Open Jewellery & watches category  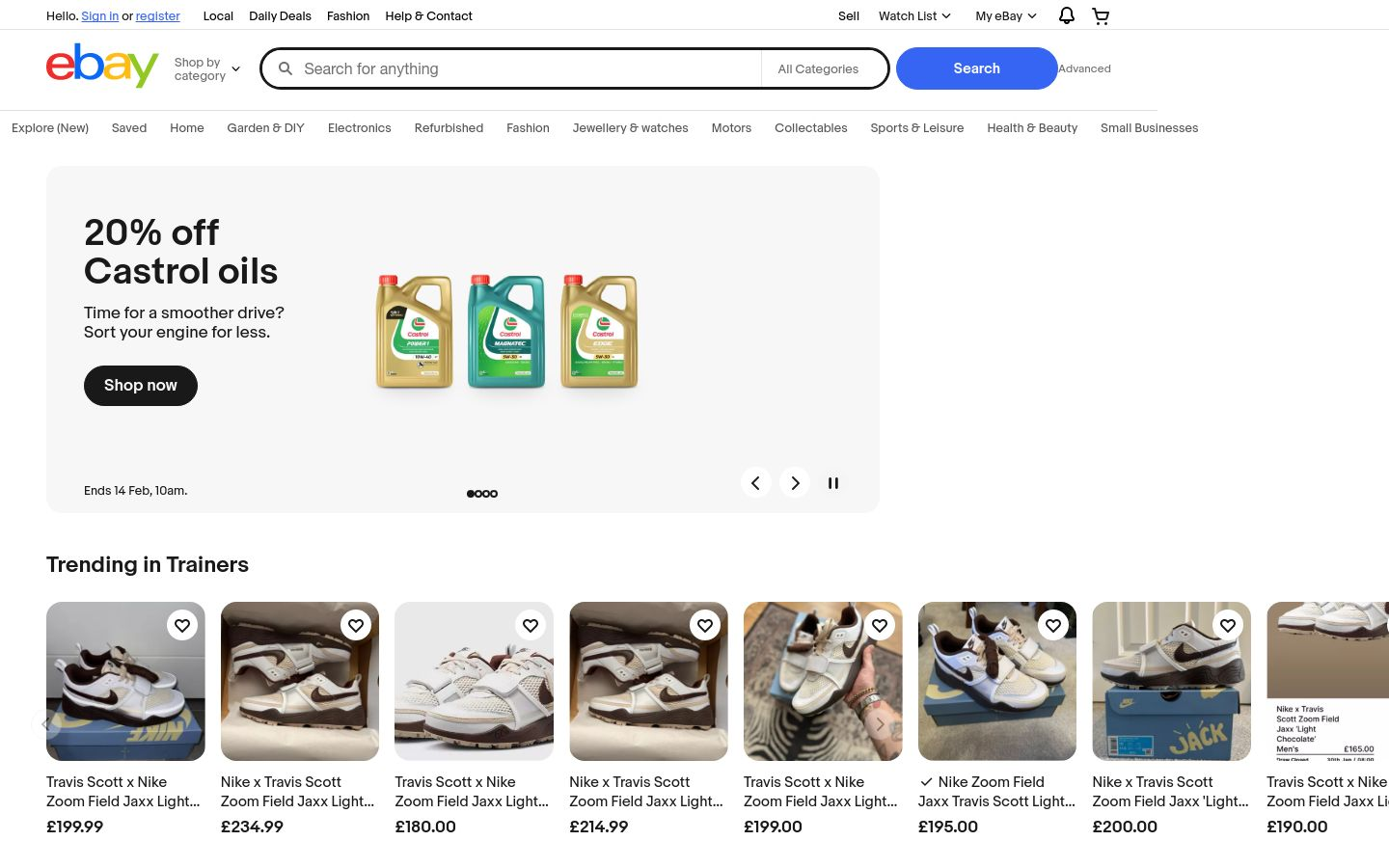pos(630,128)
